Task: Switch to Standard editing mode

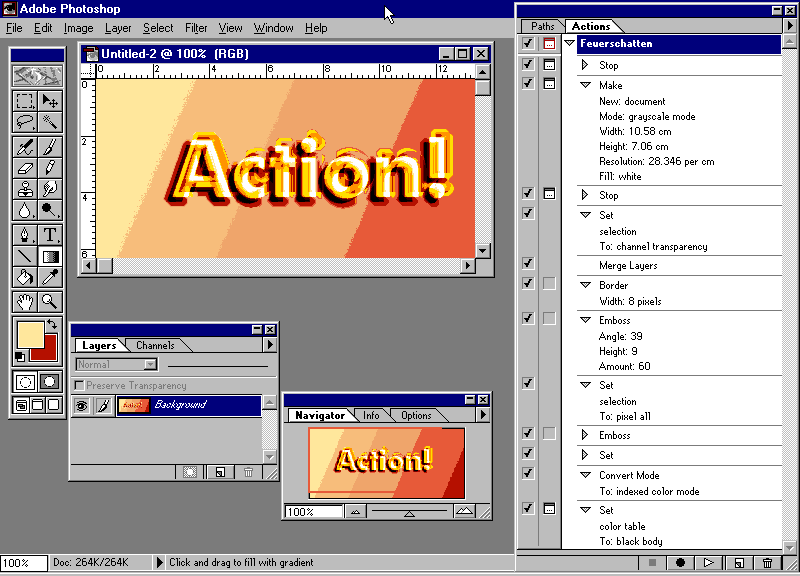Action: (24, 382)
